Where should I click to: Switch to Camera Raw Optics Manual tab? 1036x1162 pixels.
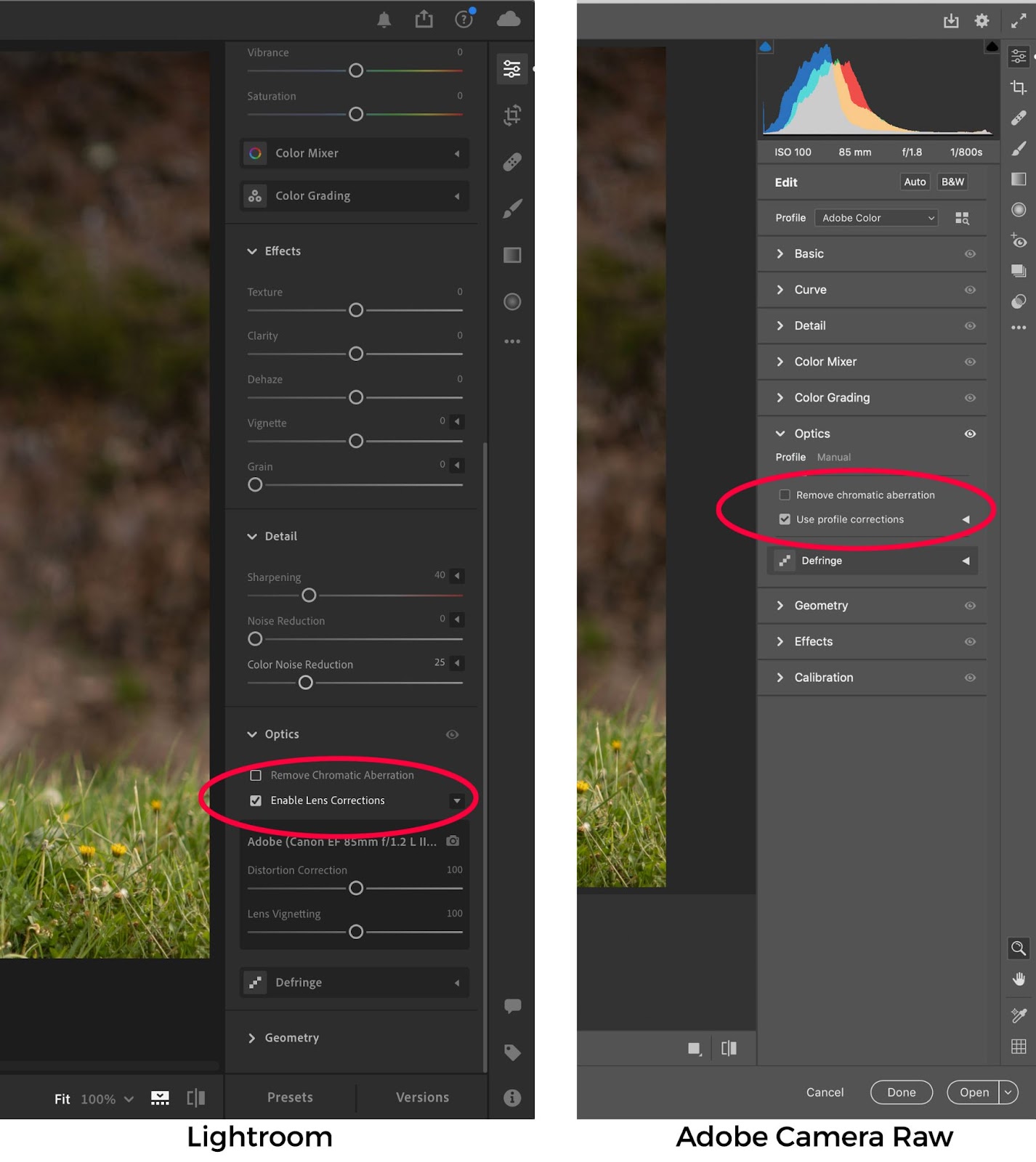click(833, 457)
